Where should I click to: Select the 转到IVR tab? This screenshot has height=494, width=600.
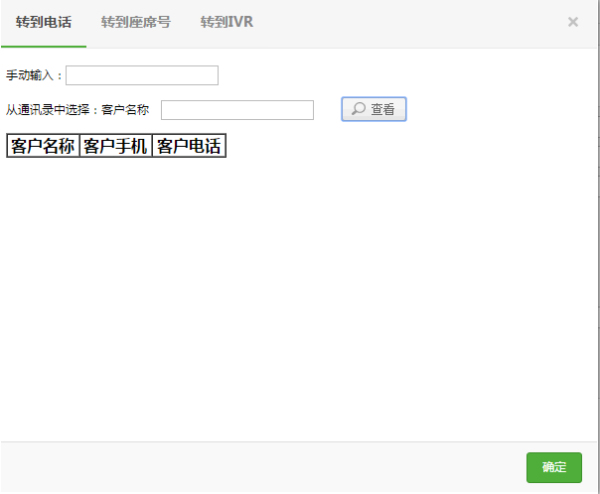click(226, 22)
